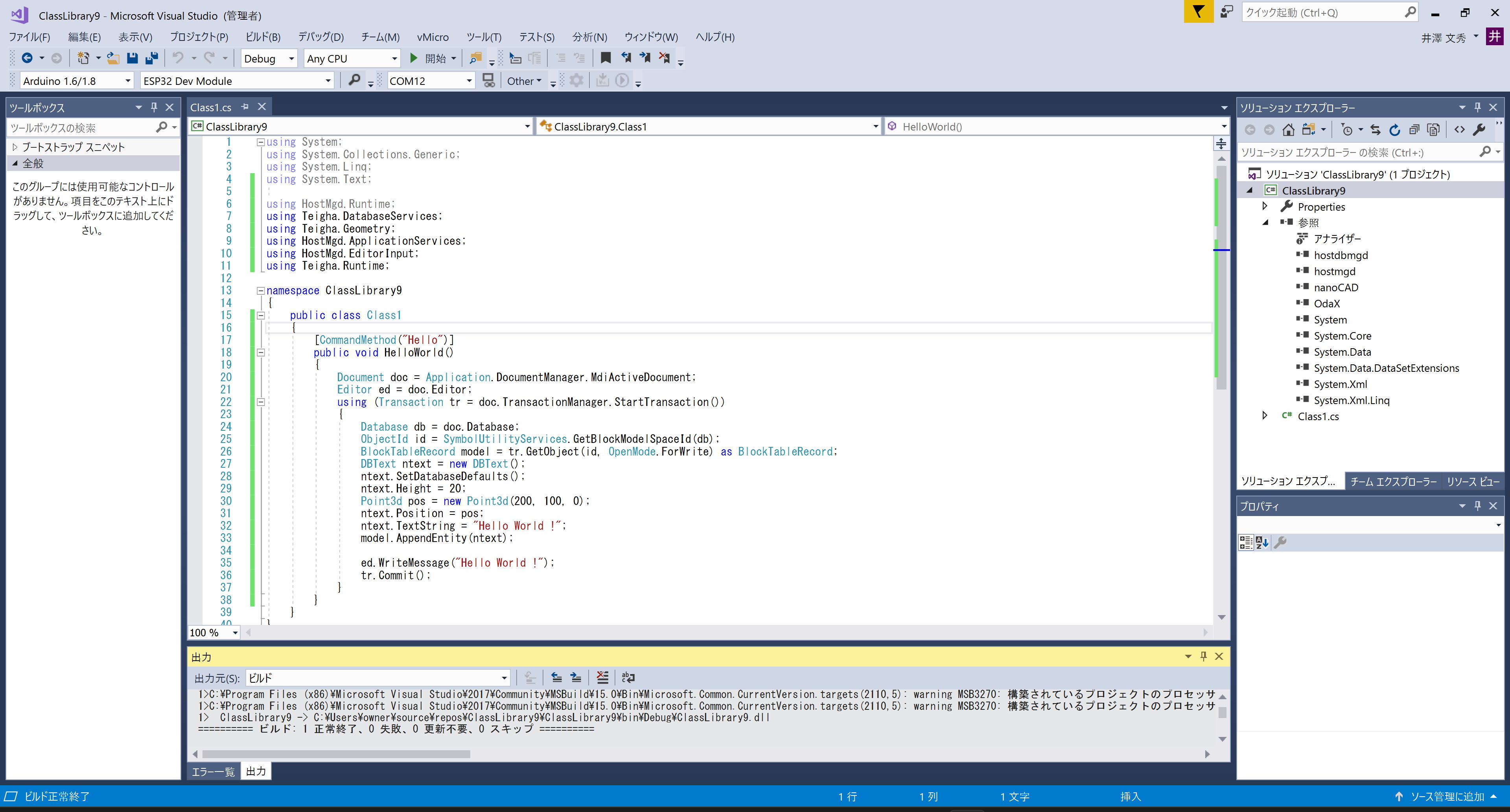Viewport: 1510px width, 812px height.
Task: Click the Open File folder icon
Action: tap(113, 58)
